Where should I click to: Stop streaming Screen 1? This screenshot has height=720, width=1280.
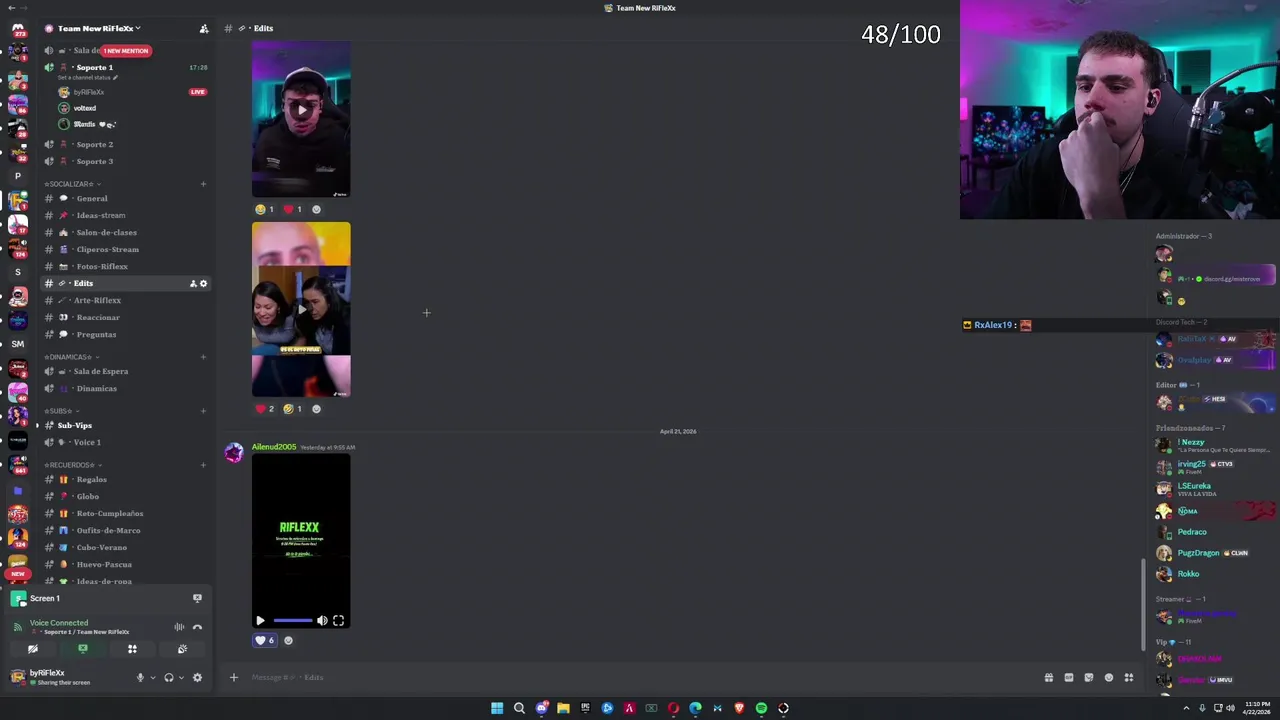point(197,598)
